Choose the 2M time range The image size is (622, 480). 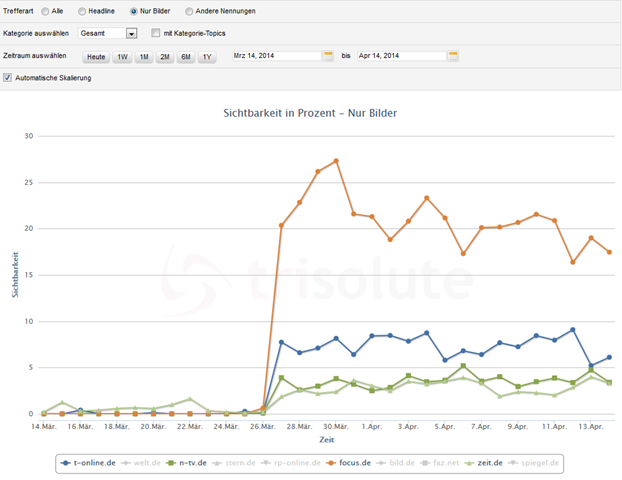(165, 57)
